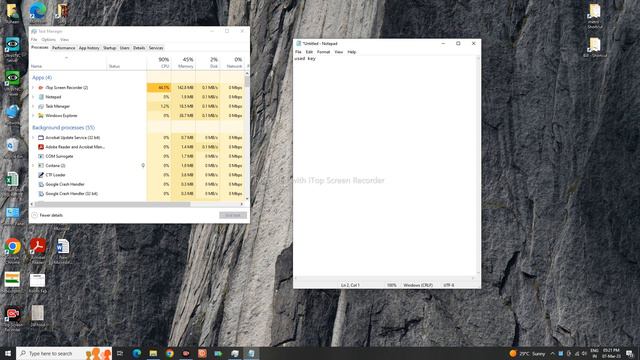Click Task Manager vertical scrollbar
This screenshot has height=360, width=640.
tap(247, 136)
